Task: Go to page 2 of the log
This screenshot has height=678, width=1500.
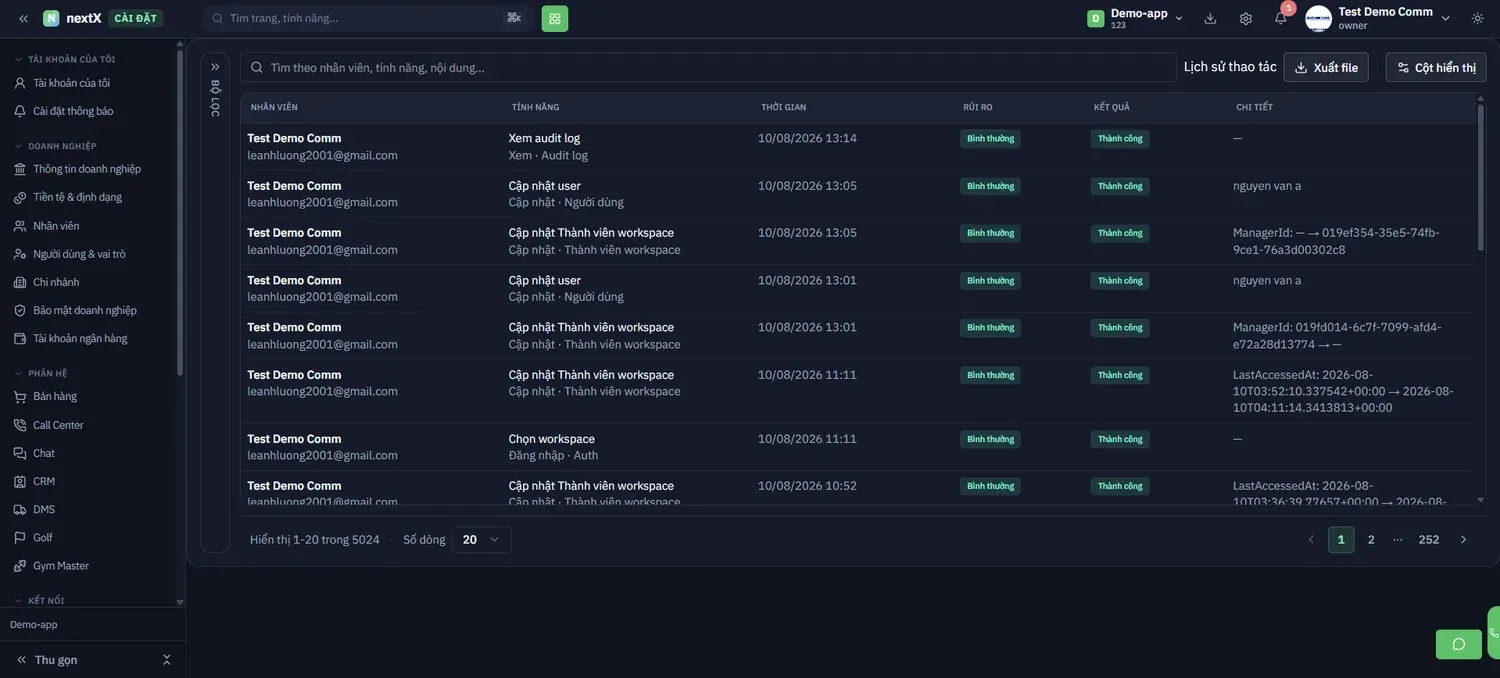Action: tap(1371, 540)
